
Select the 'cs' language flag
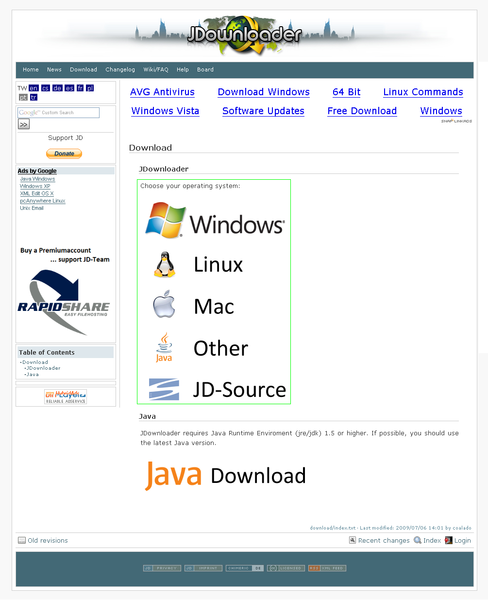point(46,88)
